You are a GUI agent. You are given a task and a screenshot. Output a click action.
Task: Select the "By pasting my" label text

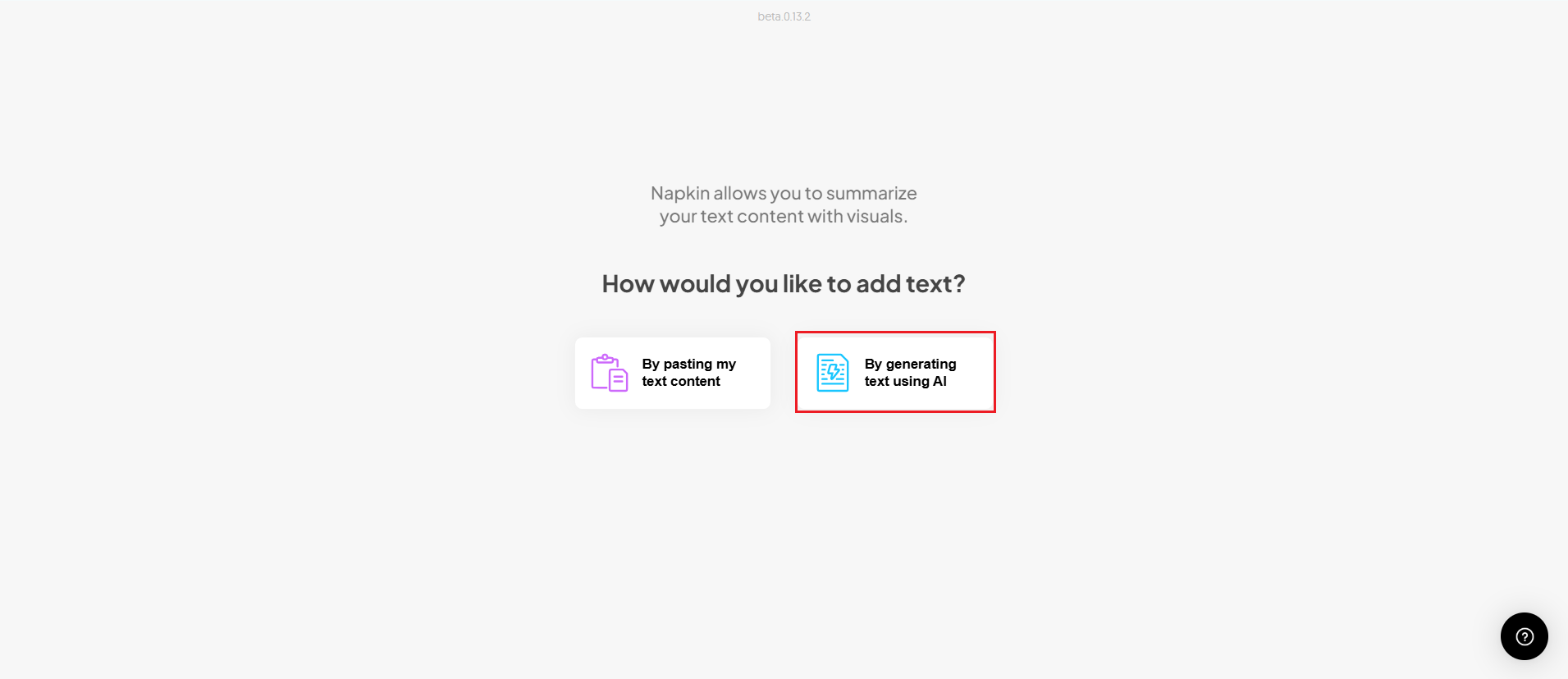688,364
